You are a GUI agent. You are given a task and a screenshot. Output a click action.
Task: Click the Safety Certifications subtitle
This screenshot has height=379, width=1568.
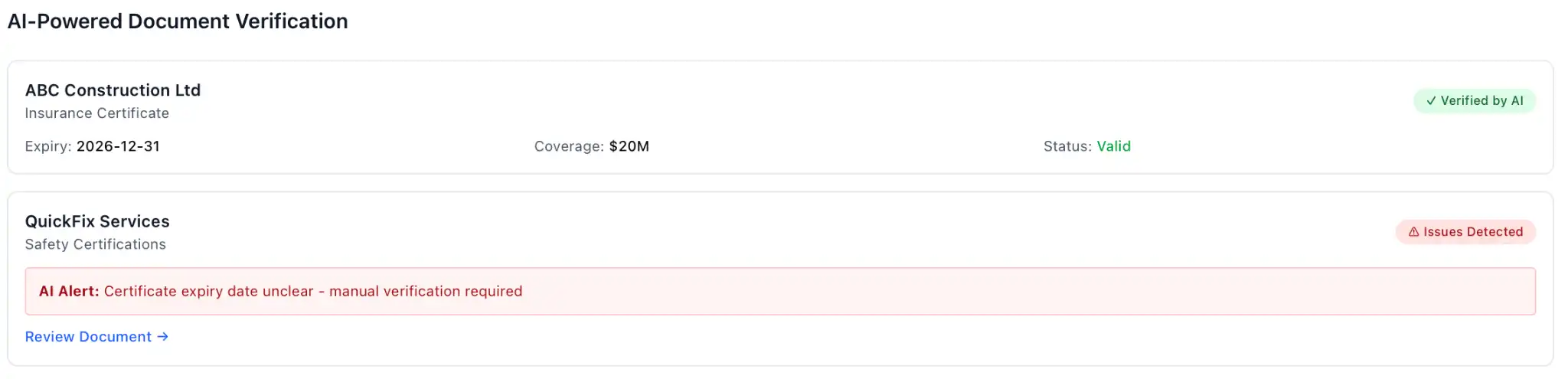[95, 244]
